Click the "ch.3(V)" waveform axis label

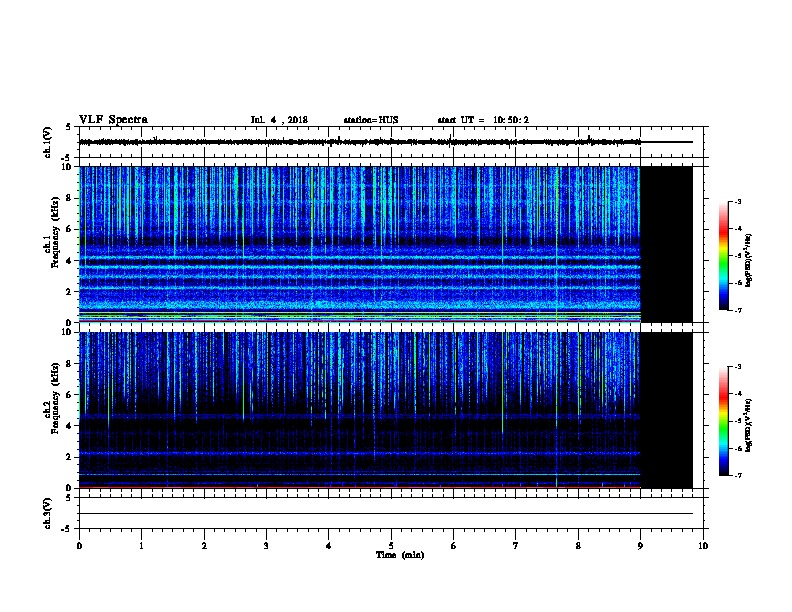pos(48,513)
